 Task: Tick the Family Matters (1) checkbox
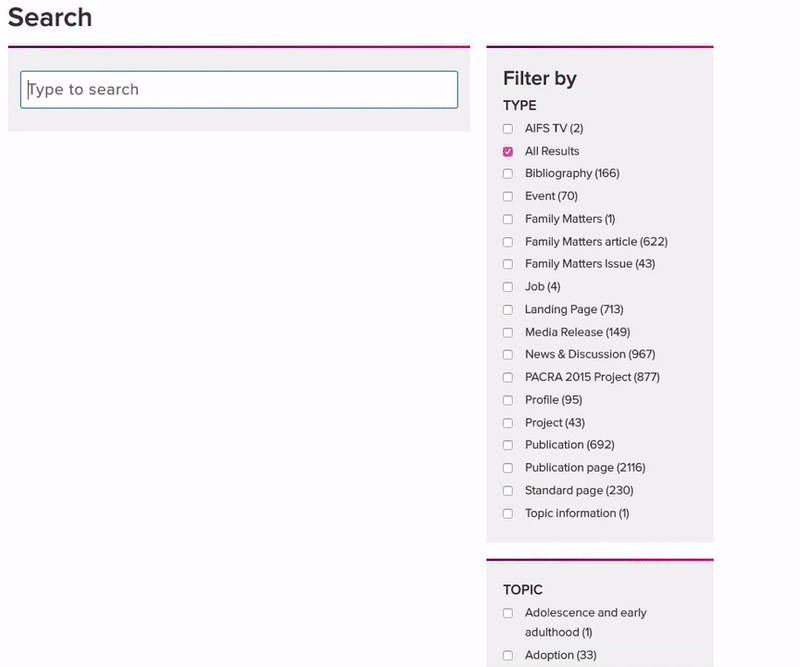pos(508,219)
